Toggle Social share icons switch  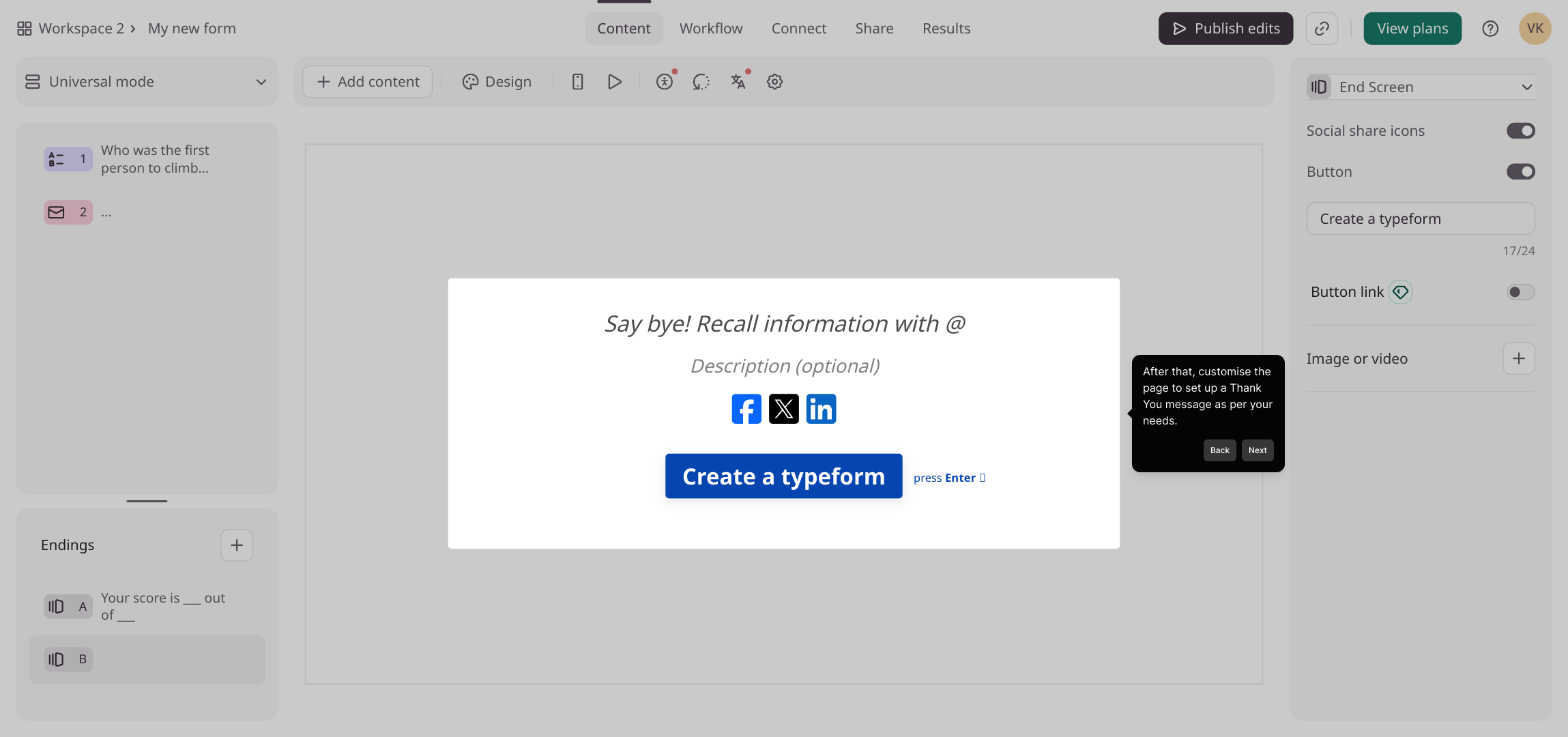pyautogui.click(x=1521, y=130)
